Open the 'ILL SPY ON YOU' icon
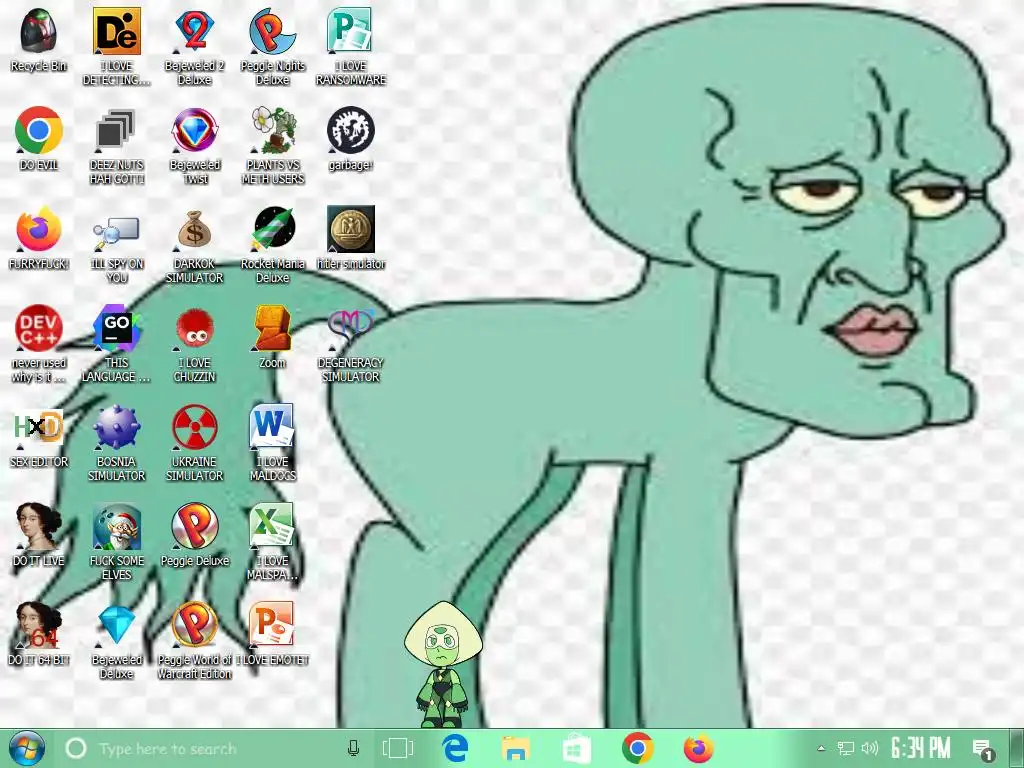 pos(116,232)
